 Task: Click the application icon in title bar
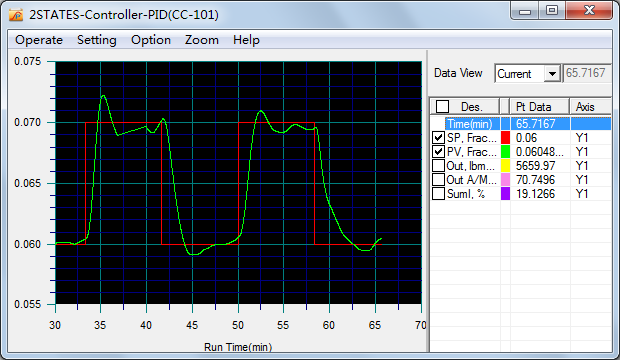(x=16, y=15)
